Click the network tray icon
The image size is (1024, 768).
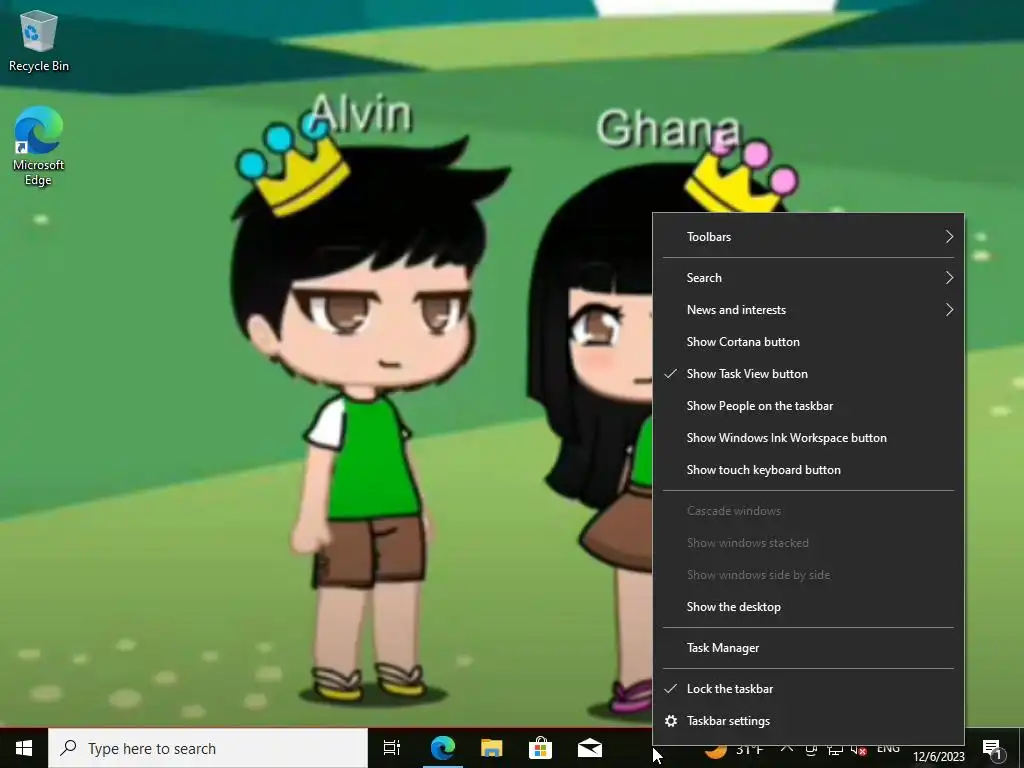coord(835,750)
